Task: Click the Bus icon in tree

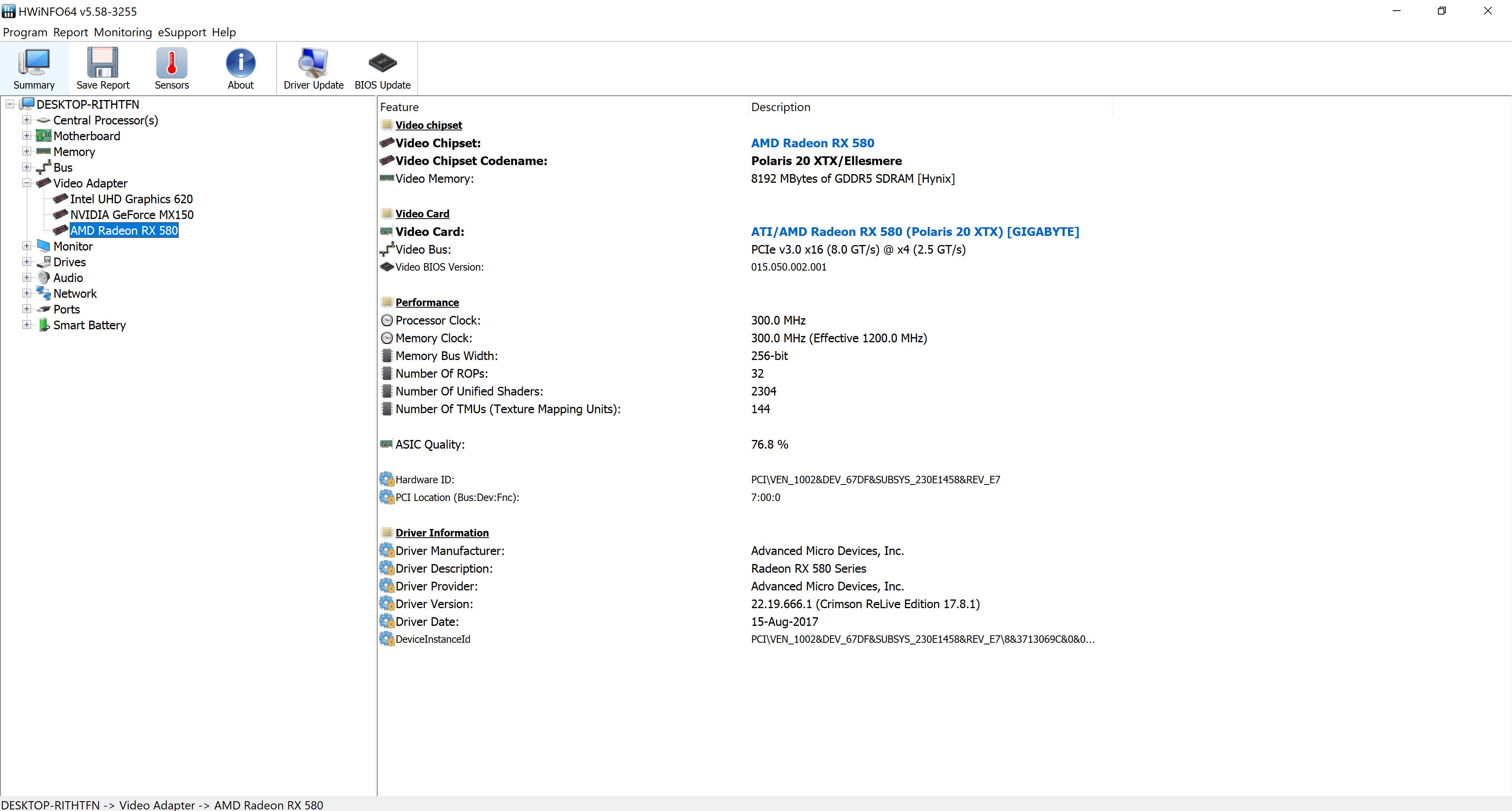Action: pyautogui.click(x=43, y=167)
